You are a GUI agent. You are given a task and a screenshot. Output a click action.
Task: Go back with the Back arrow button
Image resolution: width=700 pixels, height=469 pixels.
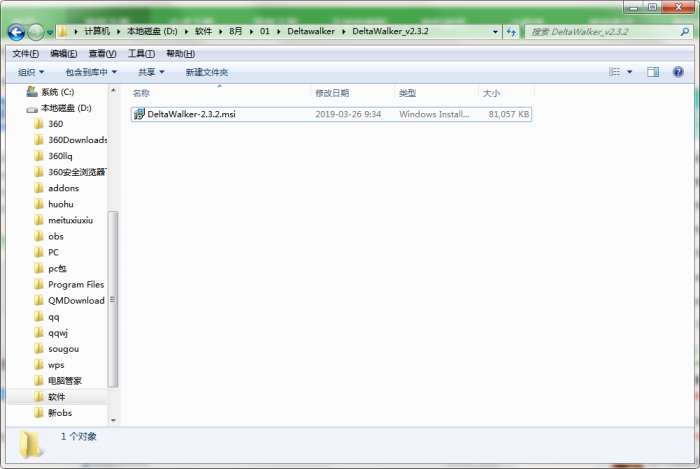(x=16, y=32)
